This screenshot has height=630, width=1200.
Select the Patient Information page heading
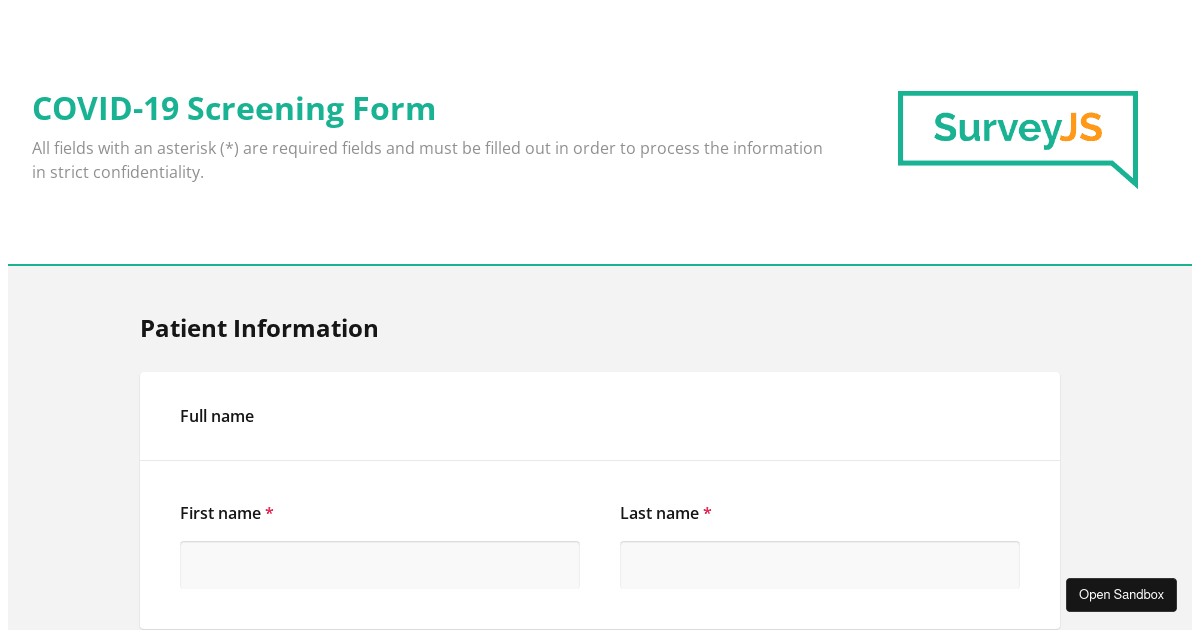(x=259, y=328)
